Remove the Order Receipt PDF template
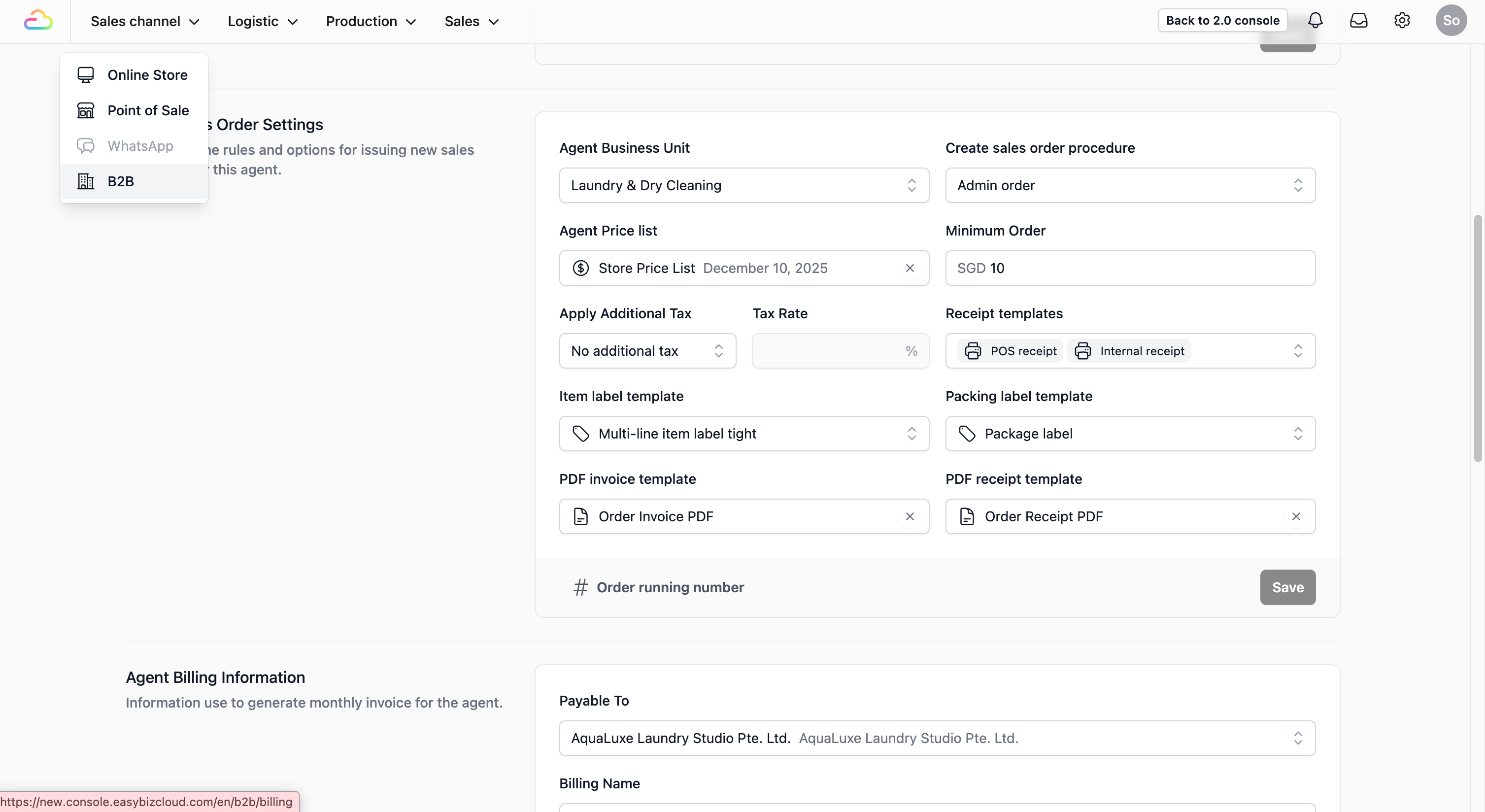Image resolution: width=1485 pixels, height=812 pixels. point(1296,516)
